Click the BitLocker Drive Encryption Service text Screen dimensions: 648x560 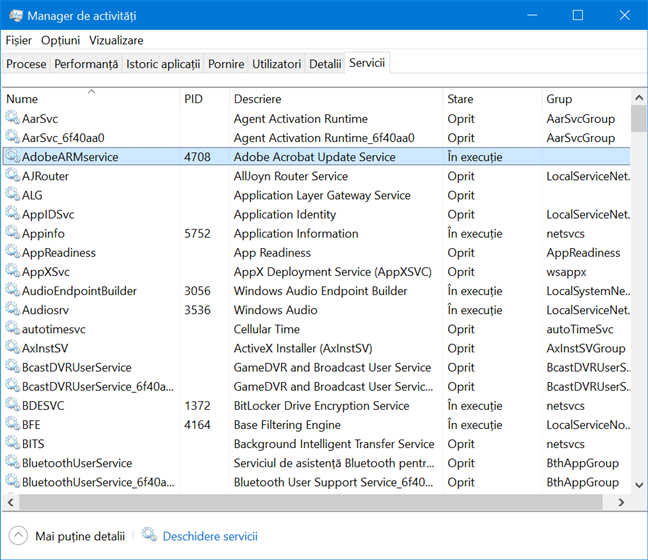click(321, 406)
